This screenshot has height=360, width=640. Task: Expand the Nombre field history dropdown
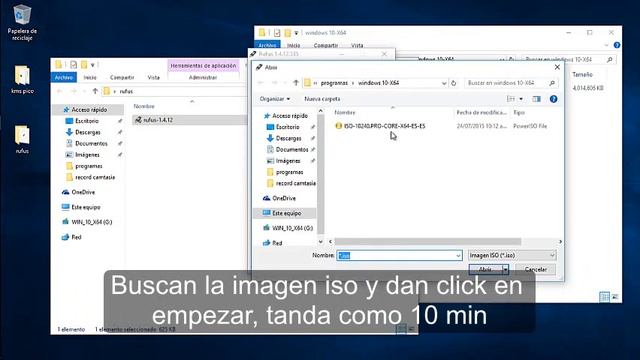tap(458, 256)
